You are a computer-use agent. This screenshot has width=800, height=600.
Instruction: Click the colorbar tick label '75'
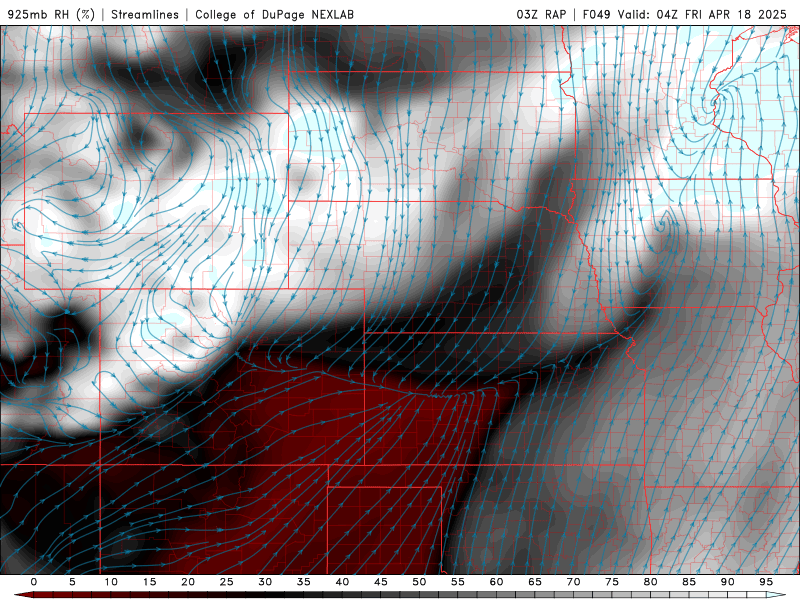click(612, 582)
